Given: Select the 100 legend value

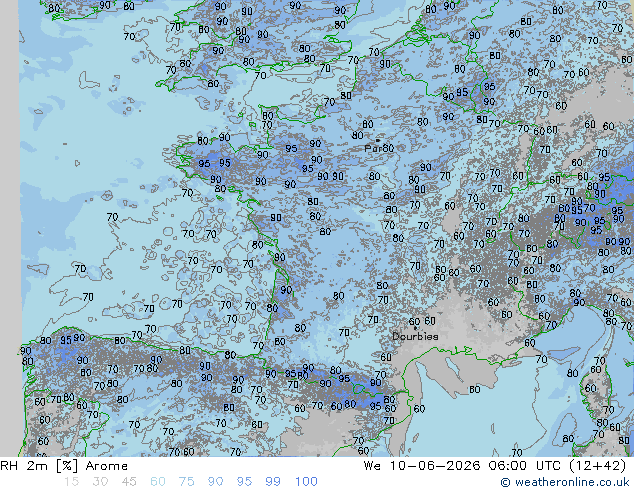Looking at the screenshot, I should pyautogui.click(x=306, y=481).
